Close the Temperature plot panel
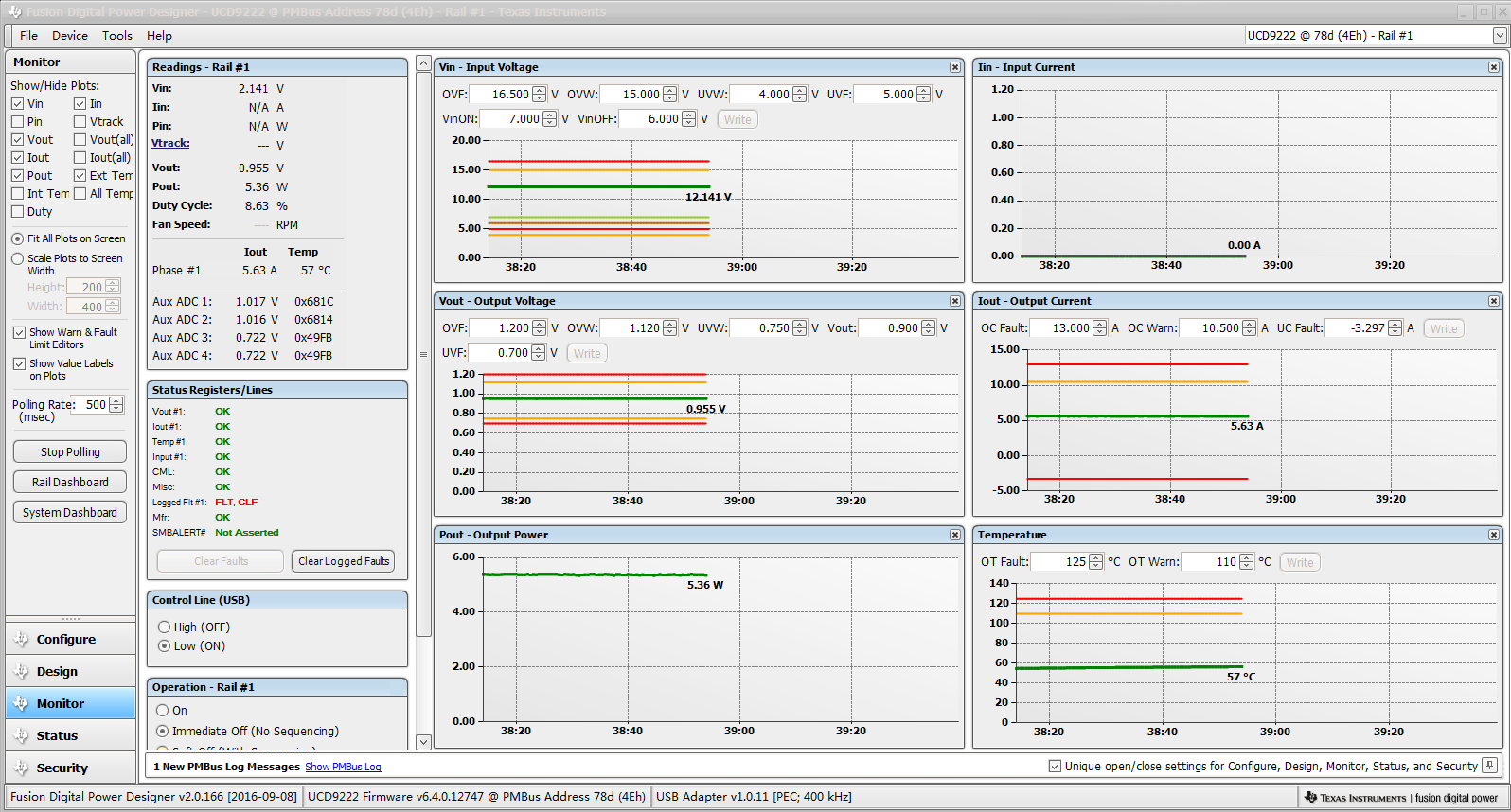 click(x=1494, y=535)
